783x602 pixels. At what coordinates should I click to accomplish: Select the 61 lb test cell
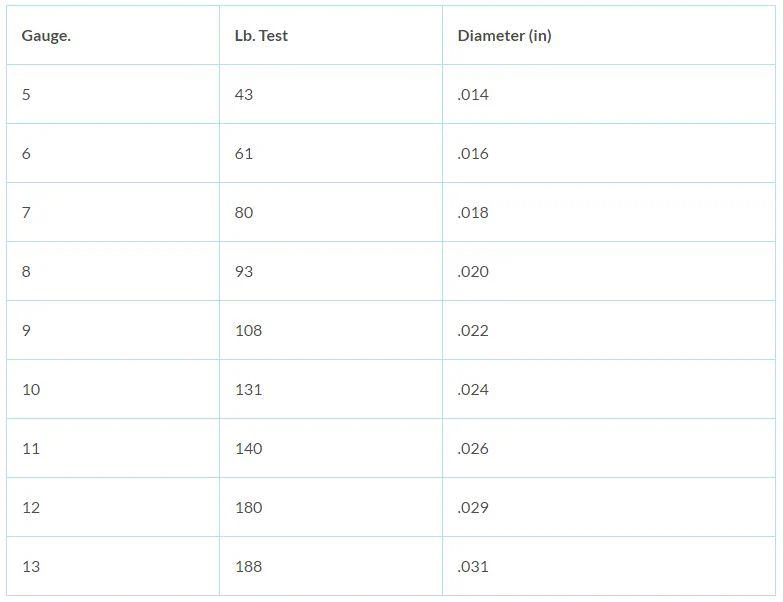pyautogui.click(x=244, y=154)
